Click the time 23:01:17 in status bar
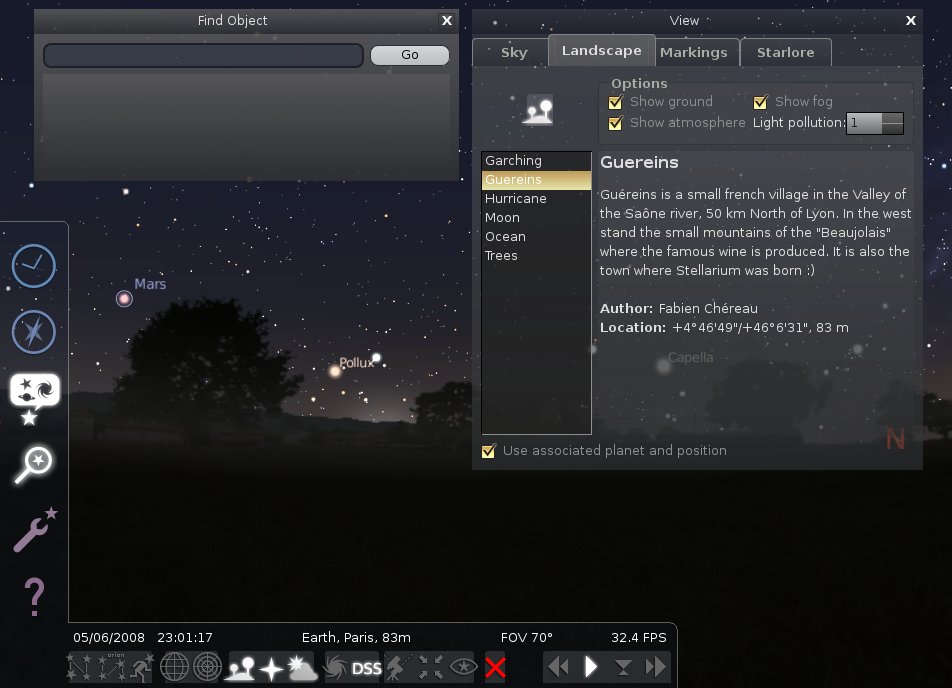The height and width of the screenshot is (688, 952). pos(185,638)
